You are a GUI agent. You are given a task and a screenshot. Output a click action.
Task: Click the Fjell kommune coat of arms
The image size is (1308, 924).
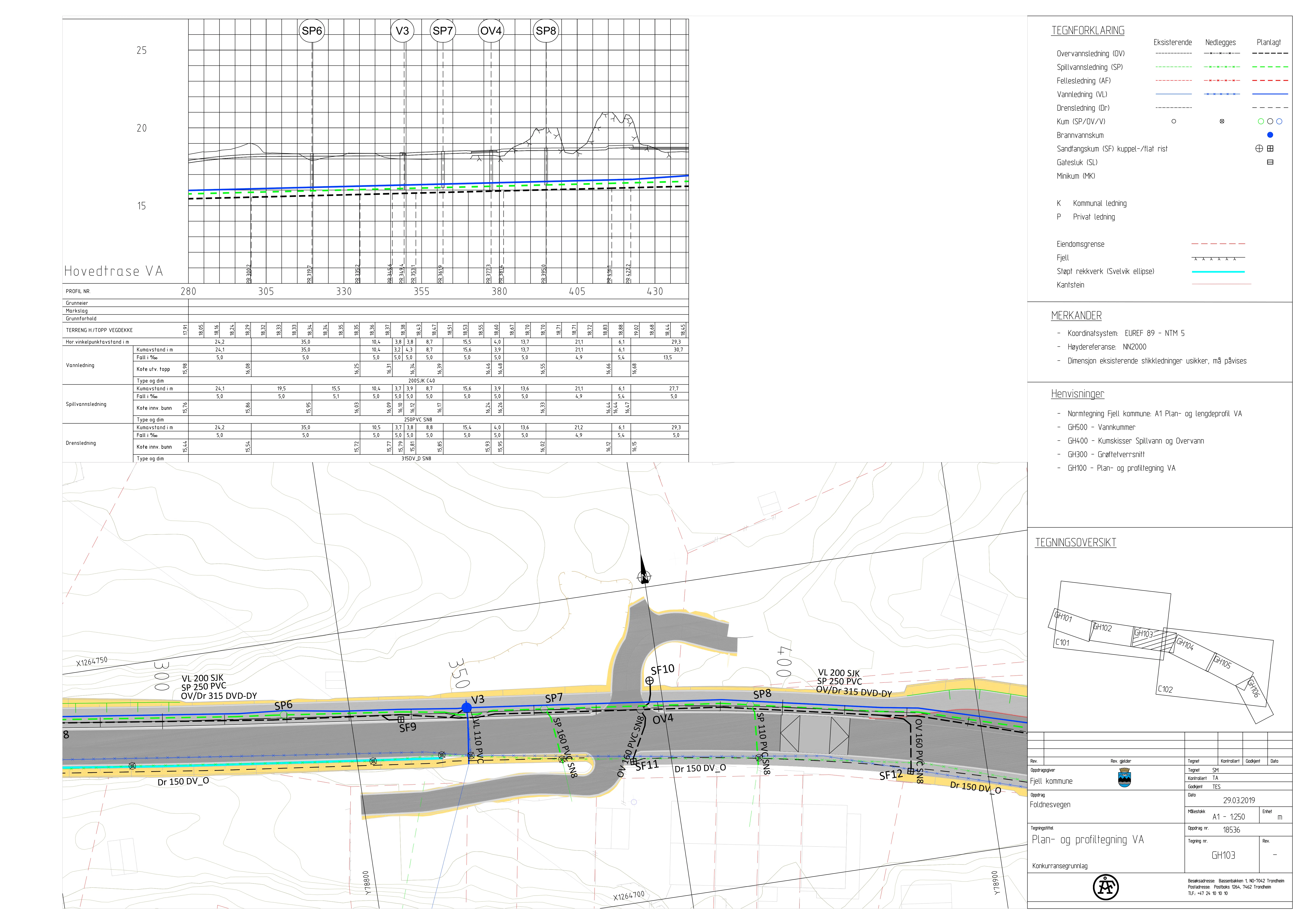click(1125, 778)
